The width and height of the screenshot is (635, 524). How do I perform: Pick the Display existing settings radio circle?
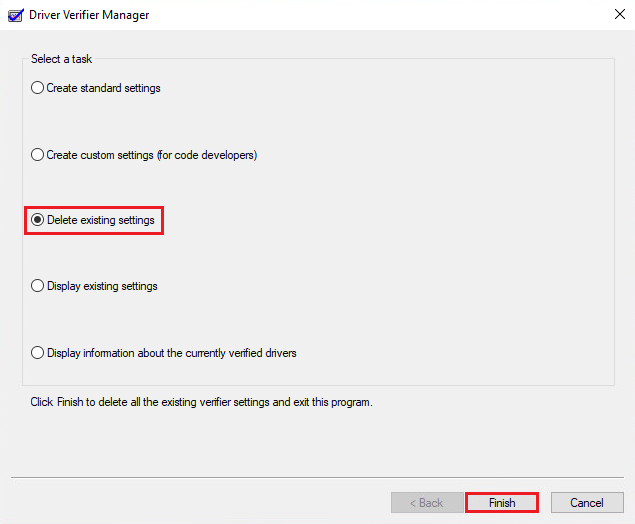(37, 286)
